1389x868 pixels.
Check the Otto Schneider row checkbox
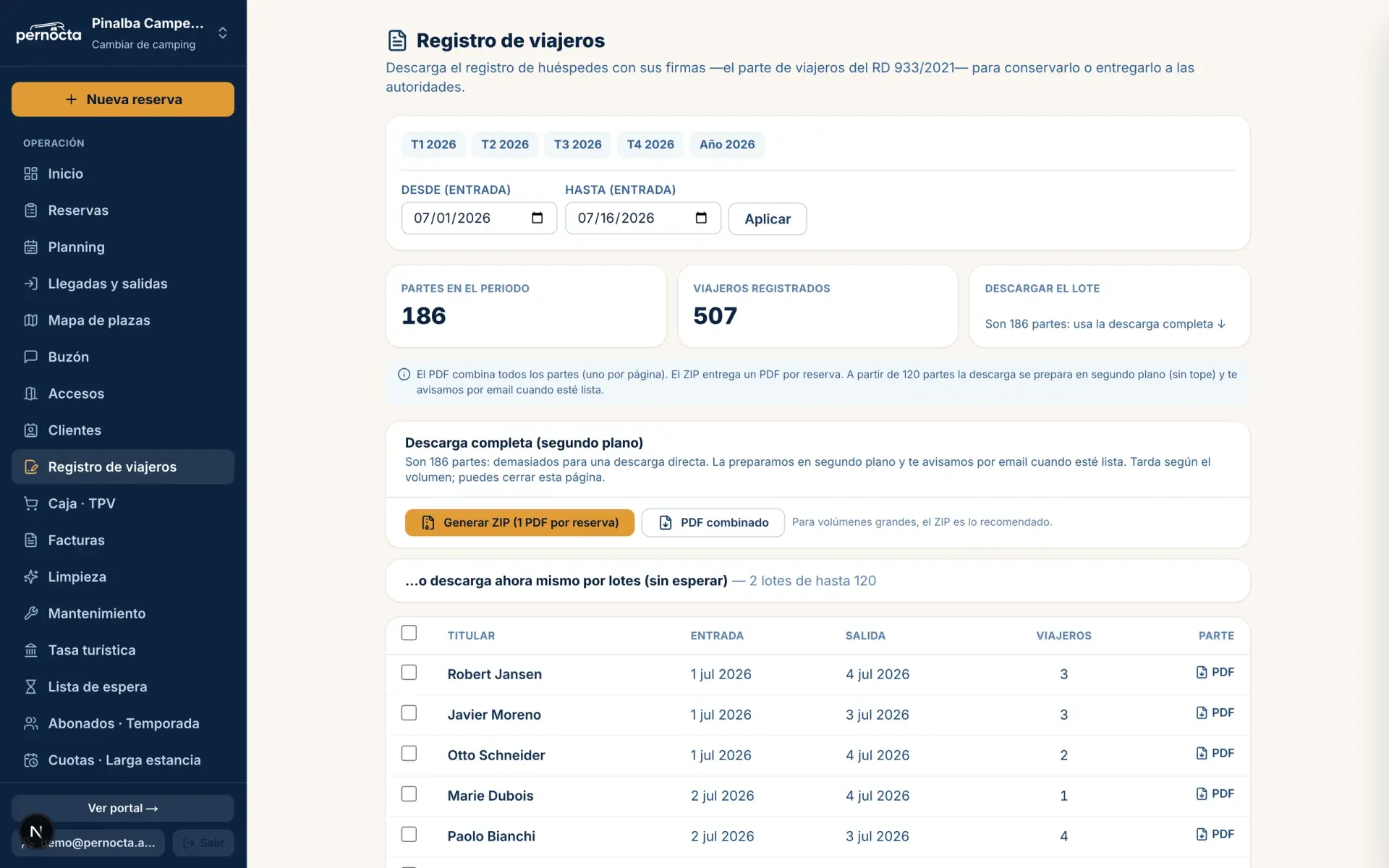click(409, 754)
